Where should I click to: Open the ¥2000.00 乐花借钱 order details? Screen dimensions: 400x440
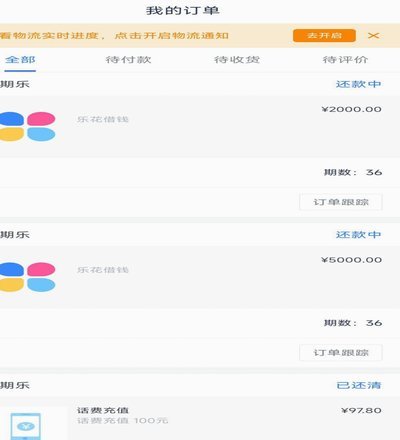[200, 127]
